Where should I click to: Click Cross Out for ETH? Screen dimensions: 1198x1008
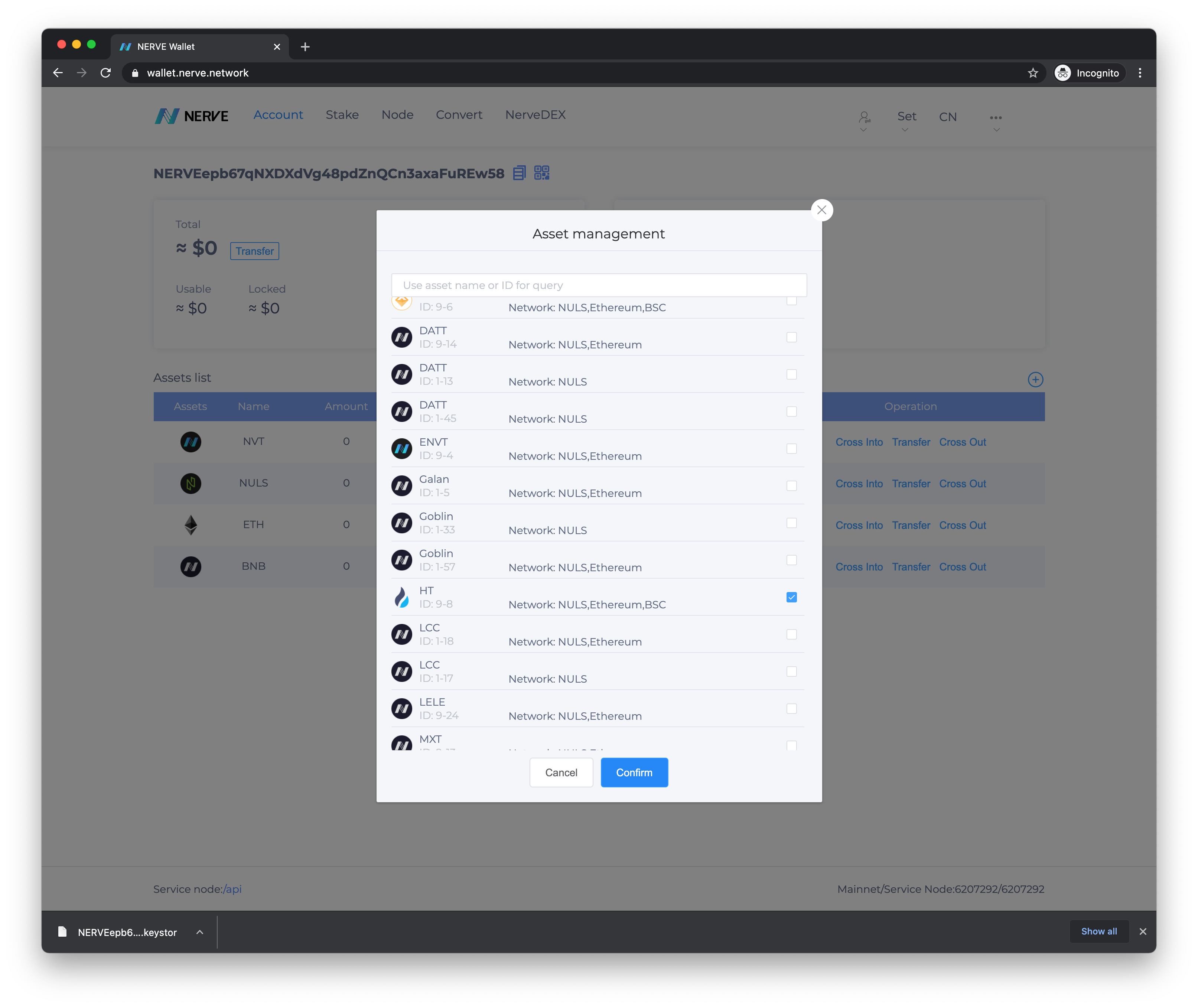[x=963, y=525]
